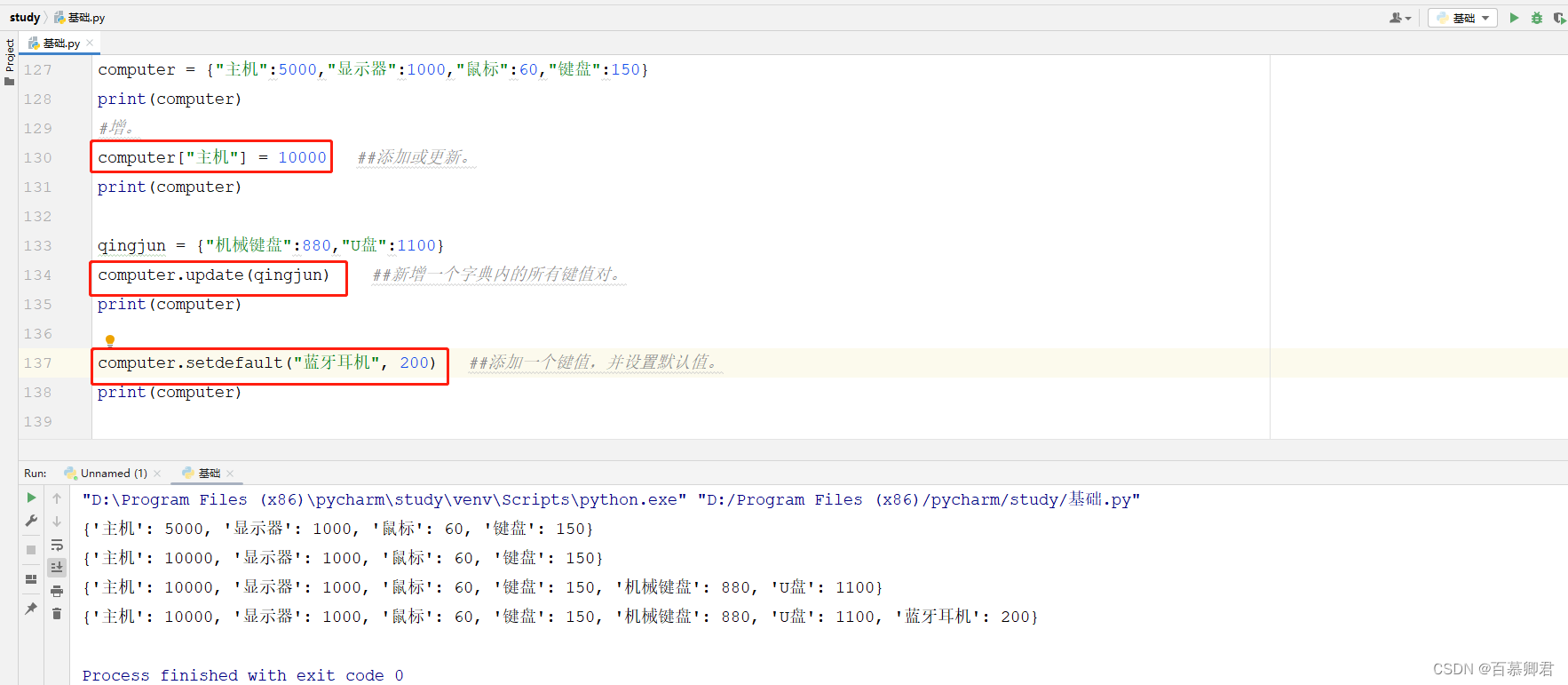Toggle scroll to end of console

tap(57, 567)
